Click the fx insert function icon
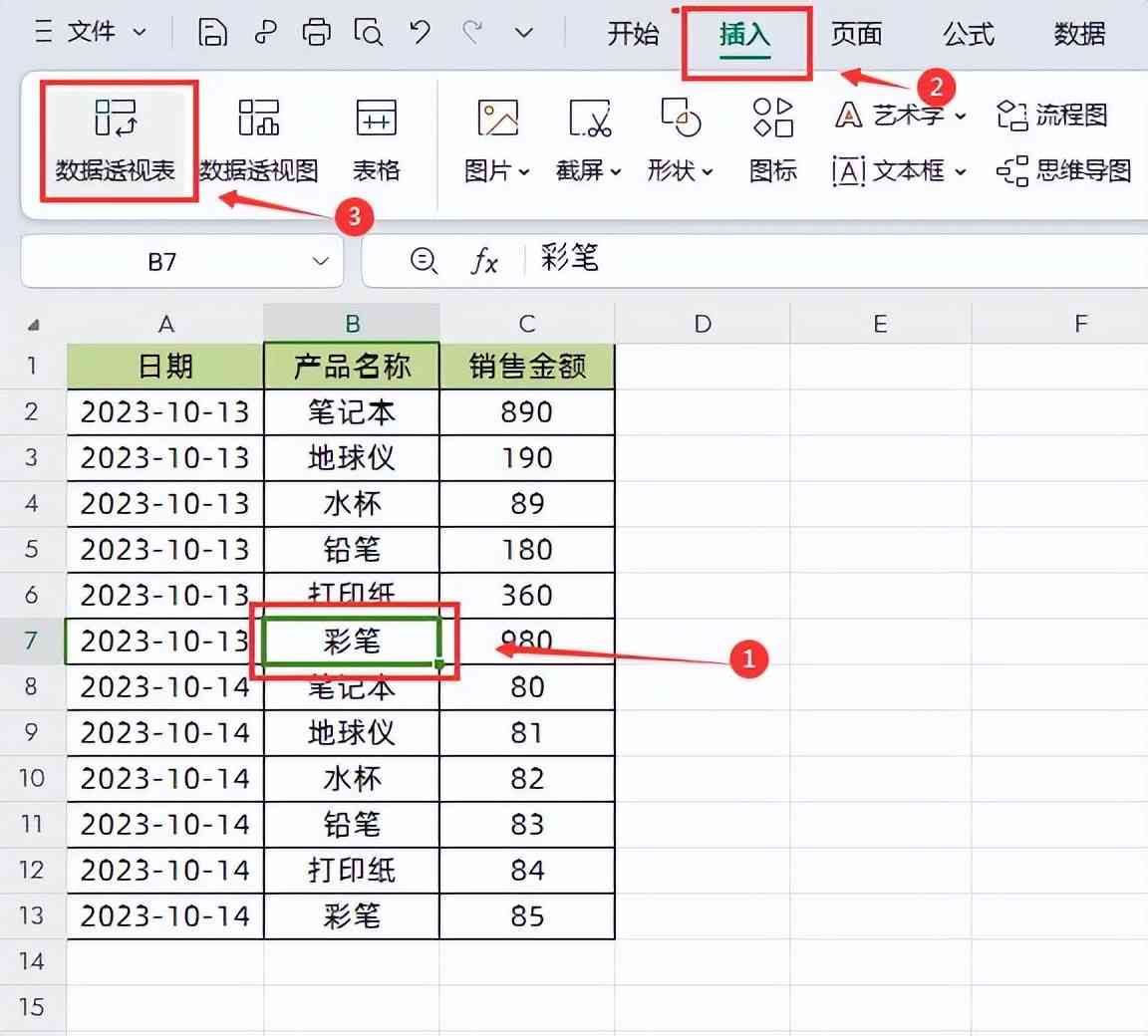The height and width of the screenshot is (1036, 1148). click(484, 261)
